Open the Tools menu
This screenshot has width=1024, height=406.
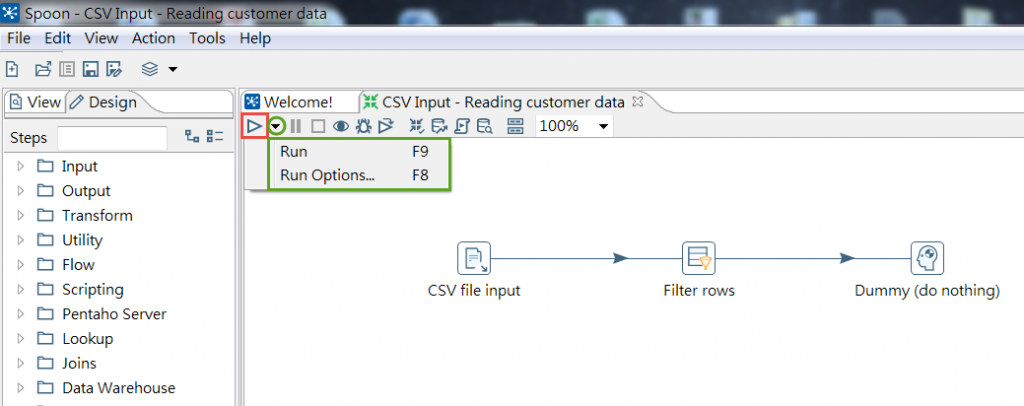click(x=207, y=39)
